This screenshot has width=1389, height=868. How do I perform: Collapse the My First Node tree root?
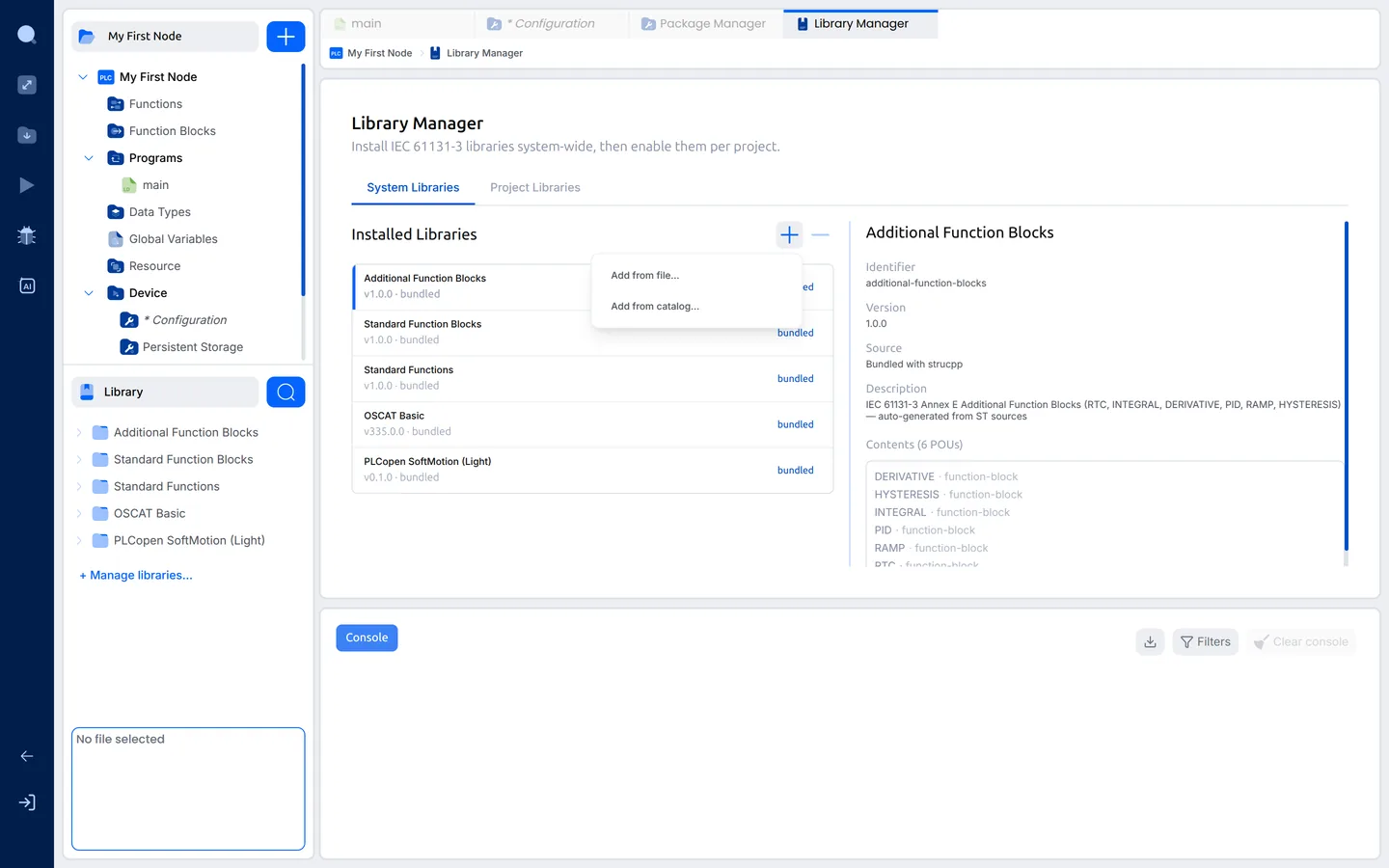click(x=83, y=77)
